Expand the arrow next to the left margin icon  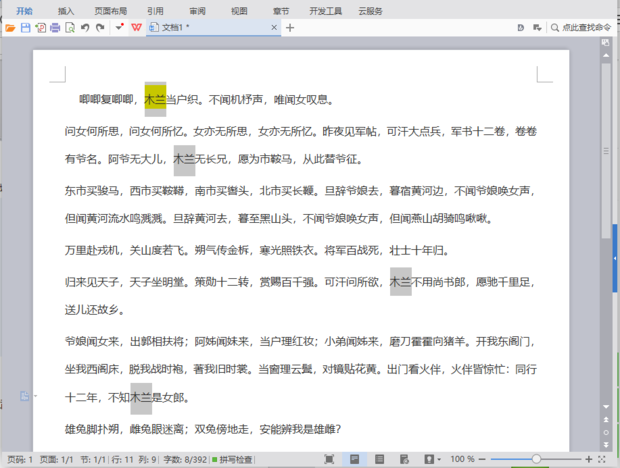point(35,396)
